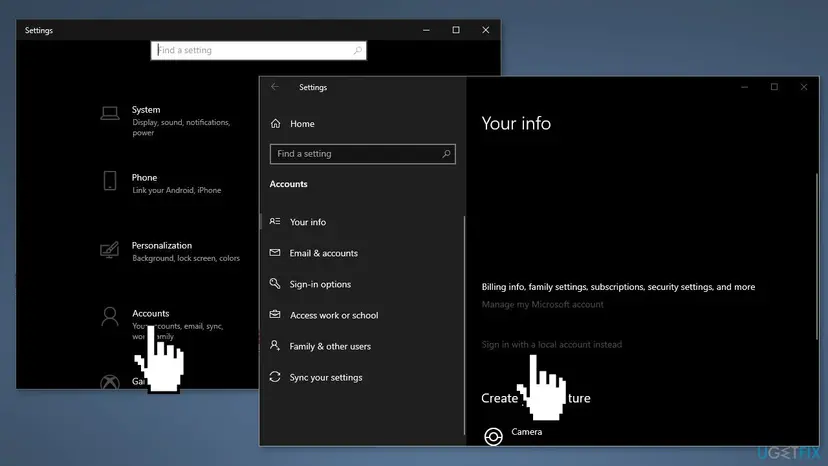Maximize the back Settings window
This screenshot has width=828, height=466.
click(x=456, y=30)
